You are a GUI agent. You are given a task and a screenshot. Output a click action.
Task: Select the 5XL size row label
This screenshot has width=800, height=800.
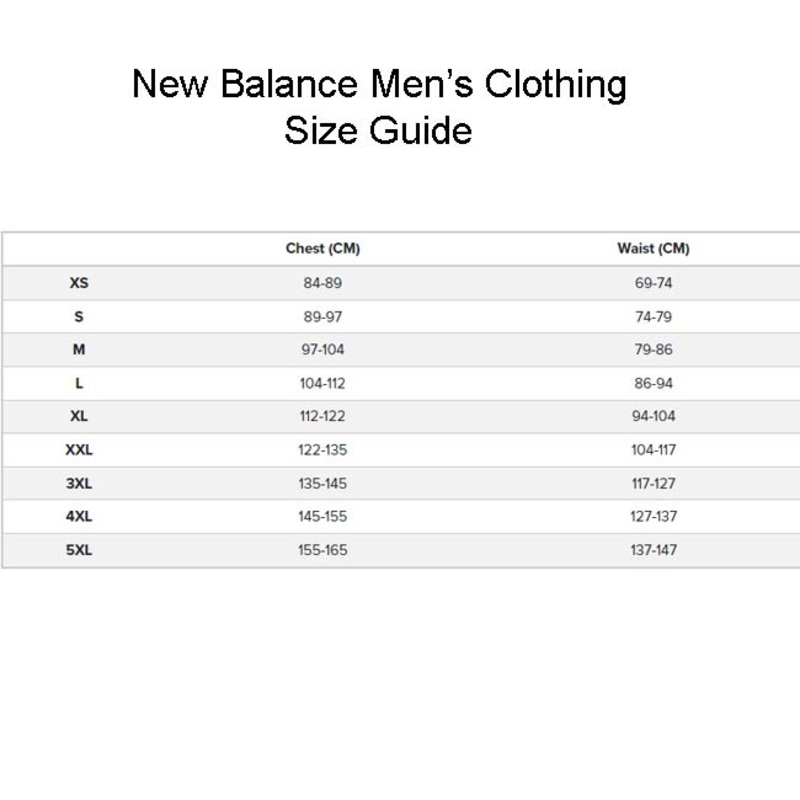point(79,550)
